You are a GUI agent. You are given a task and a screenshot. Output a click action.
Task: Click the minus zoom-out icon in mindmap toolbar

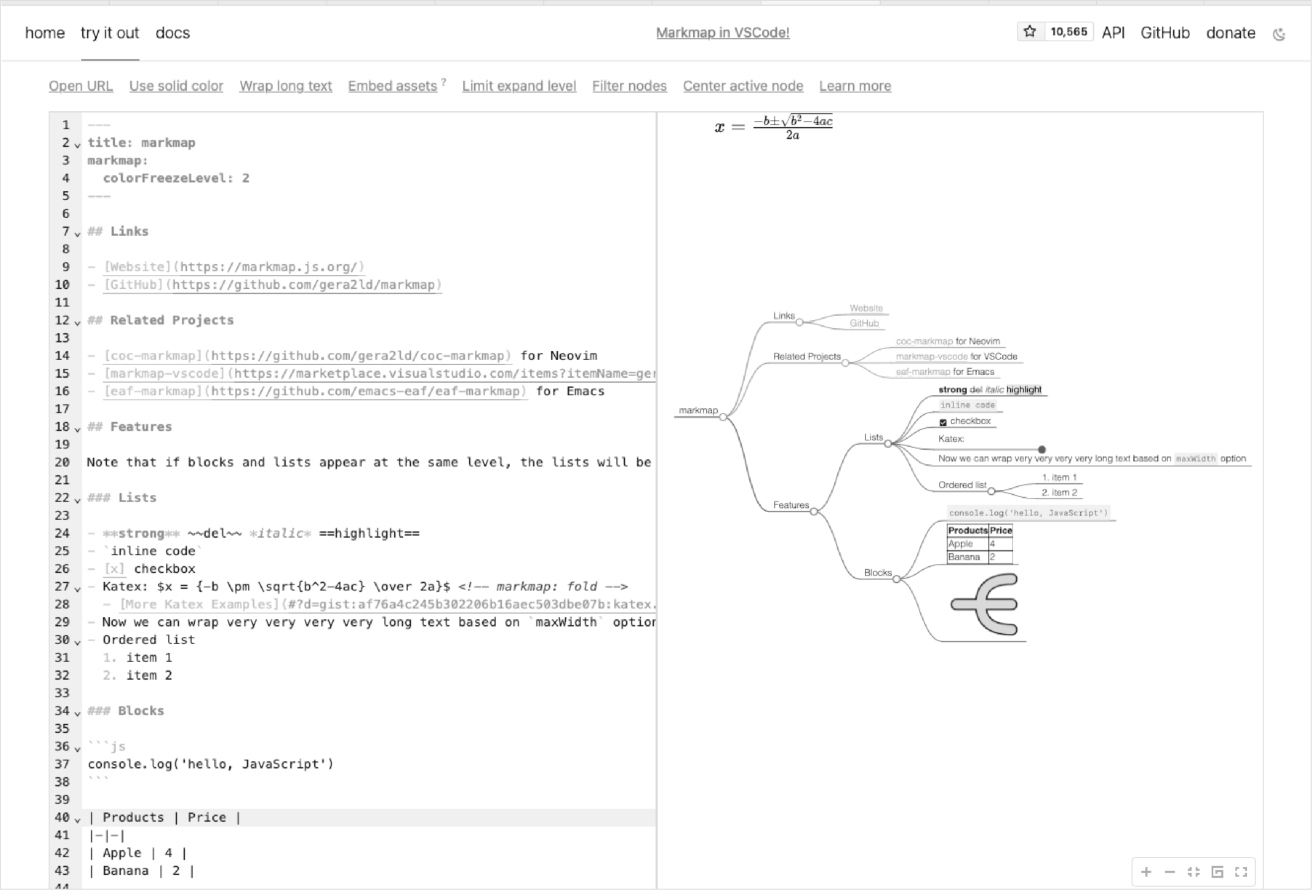pos(1170,872)
